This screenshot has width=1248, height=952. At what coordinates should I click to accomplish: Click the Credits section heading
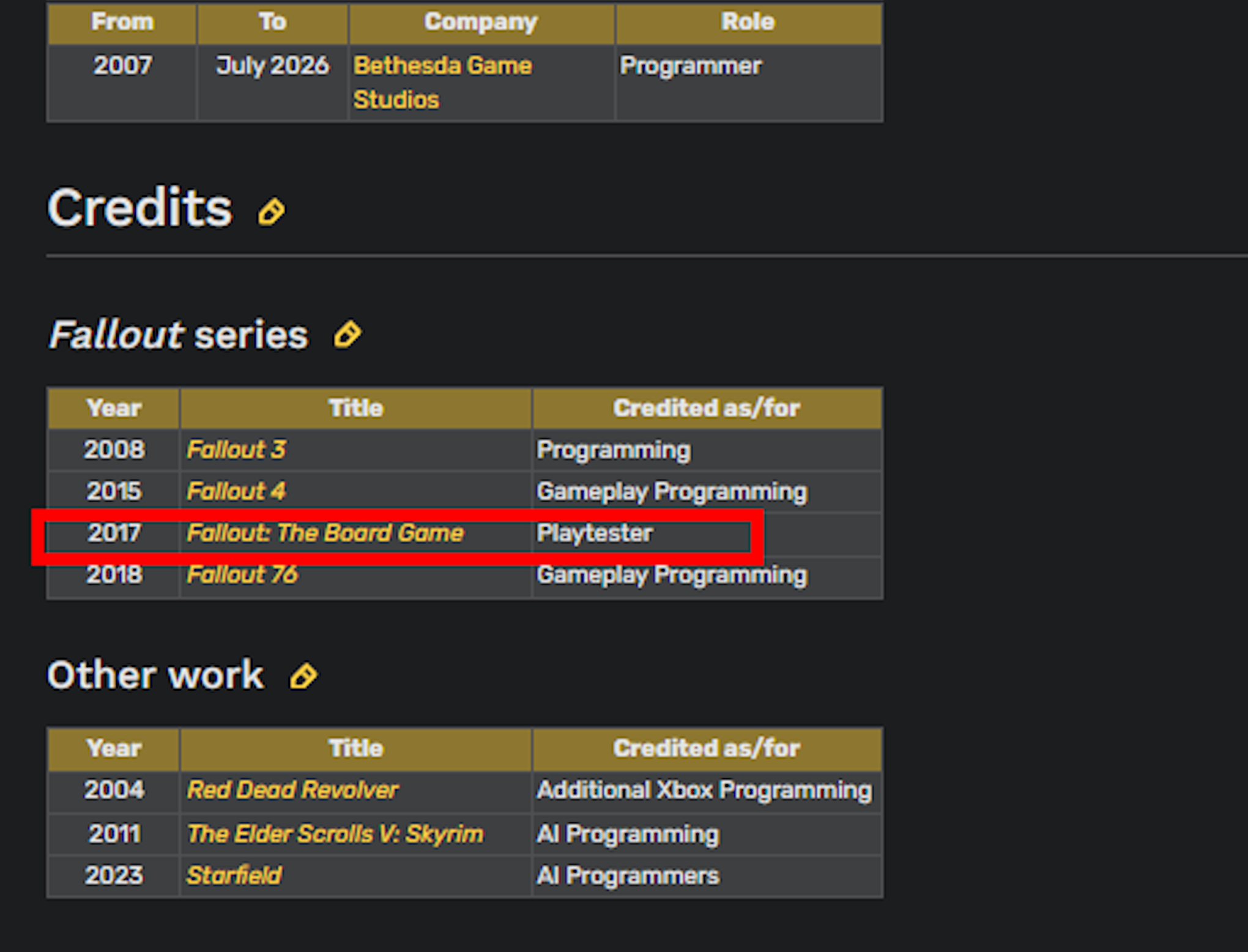click(140, 208)
